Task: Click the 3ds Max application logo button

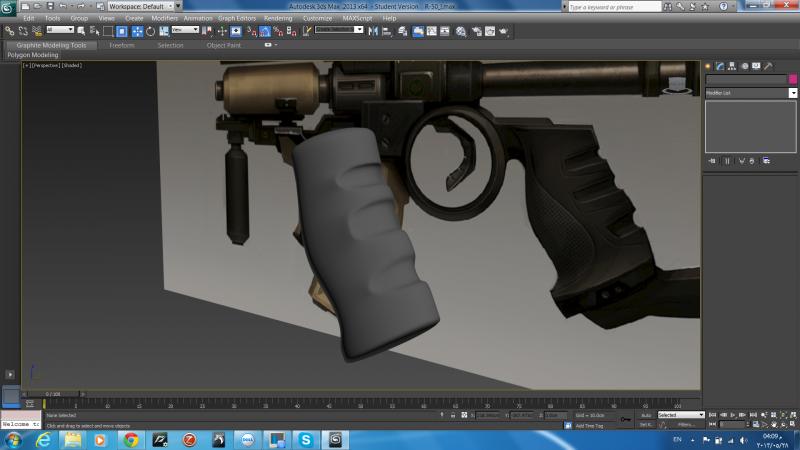Action: (8, 8)
